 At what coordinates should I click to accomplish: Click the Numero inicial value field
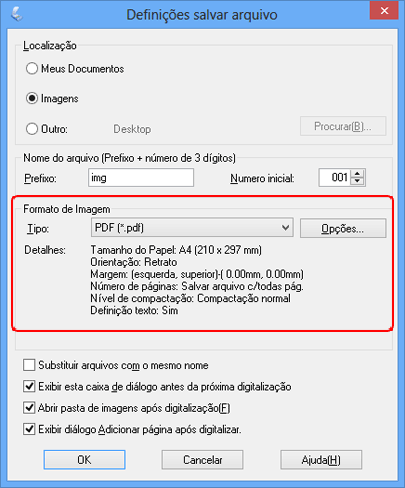click(x=335, y=177)
